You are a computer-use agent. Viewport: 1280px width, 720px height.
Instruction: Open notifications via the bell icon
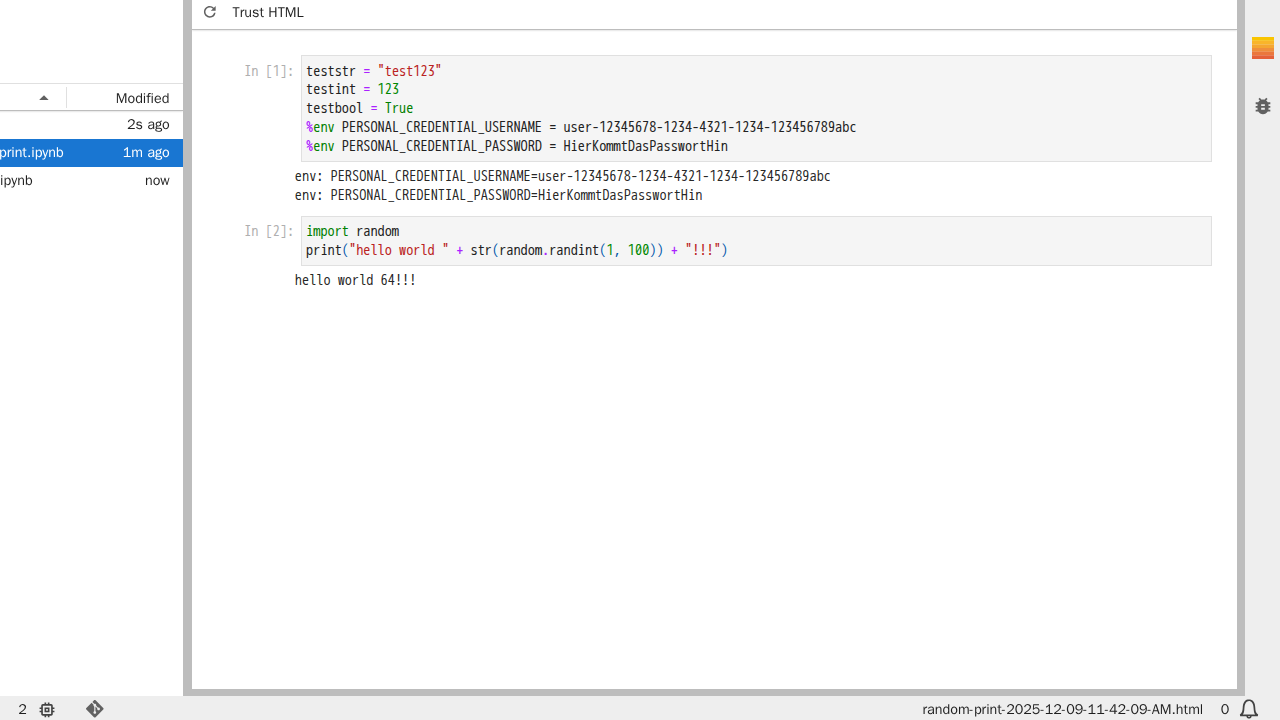1249,709
